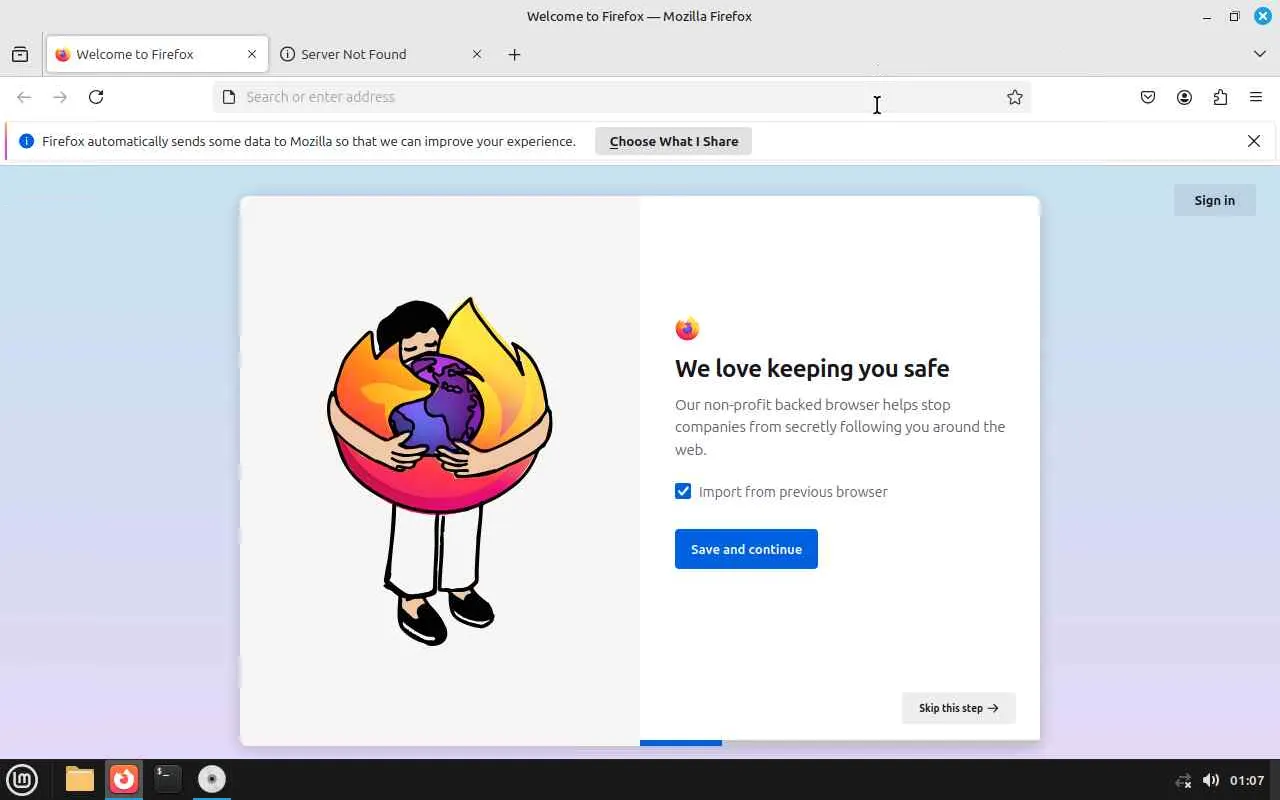1280x800 pixels.
Task: Click the taskbar clock showing 01:07
Action: pyautogui.click(x=1247, y=780)
